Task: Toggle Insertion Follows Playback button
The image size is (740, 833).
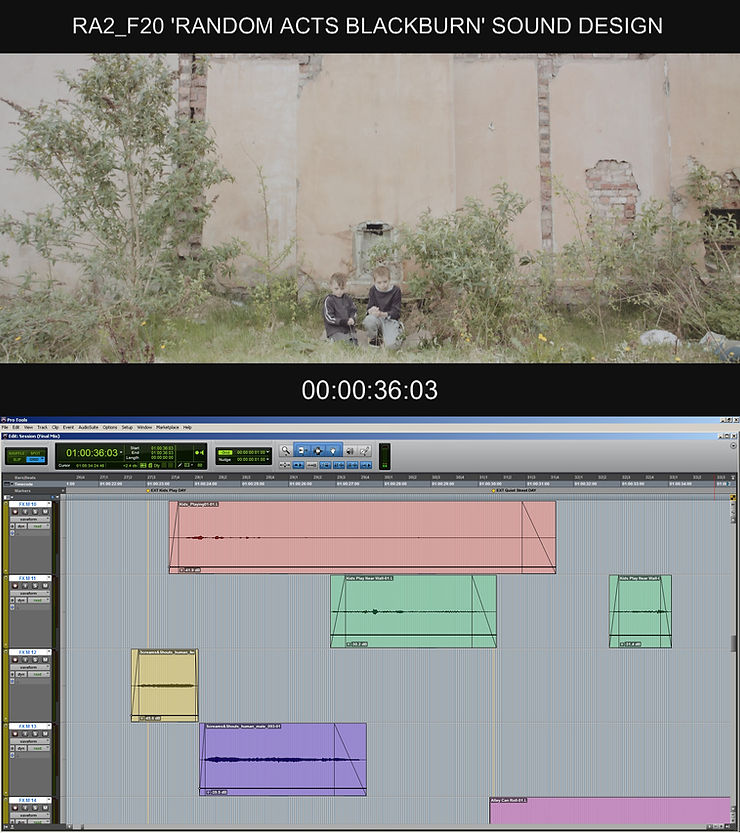Action: click(x=366, y=465)
